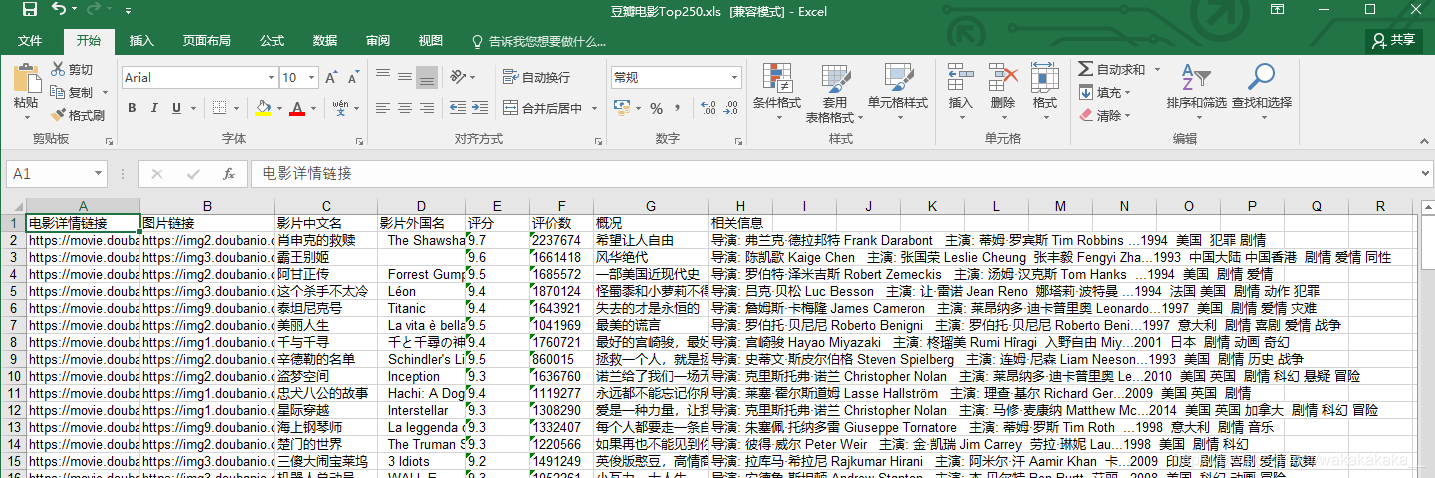1435x478 pixels.
Task: Toggle left text alignment
Action: (383, 108)
